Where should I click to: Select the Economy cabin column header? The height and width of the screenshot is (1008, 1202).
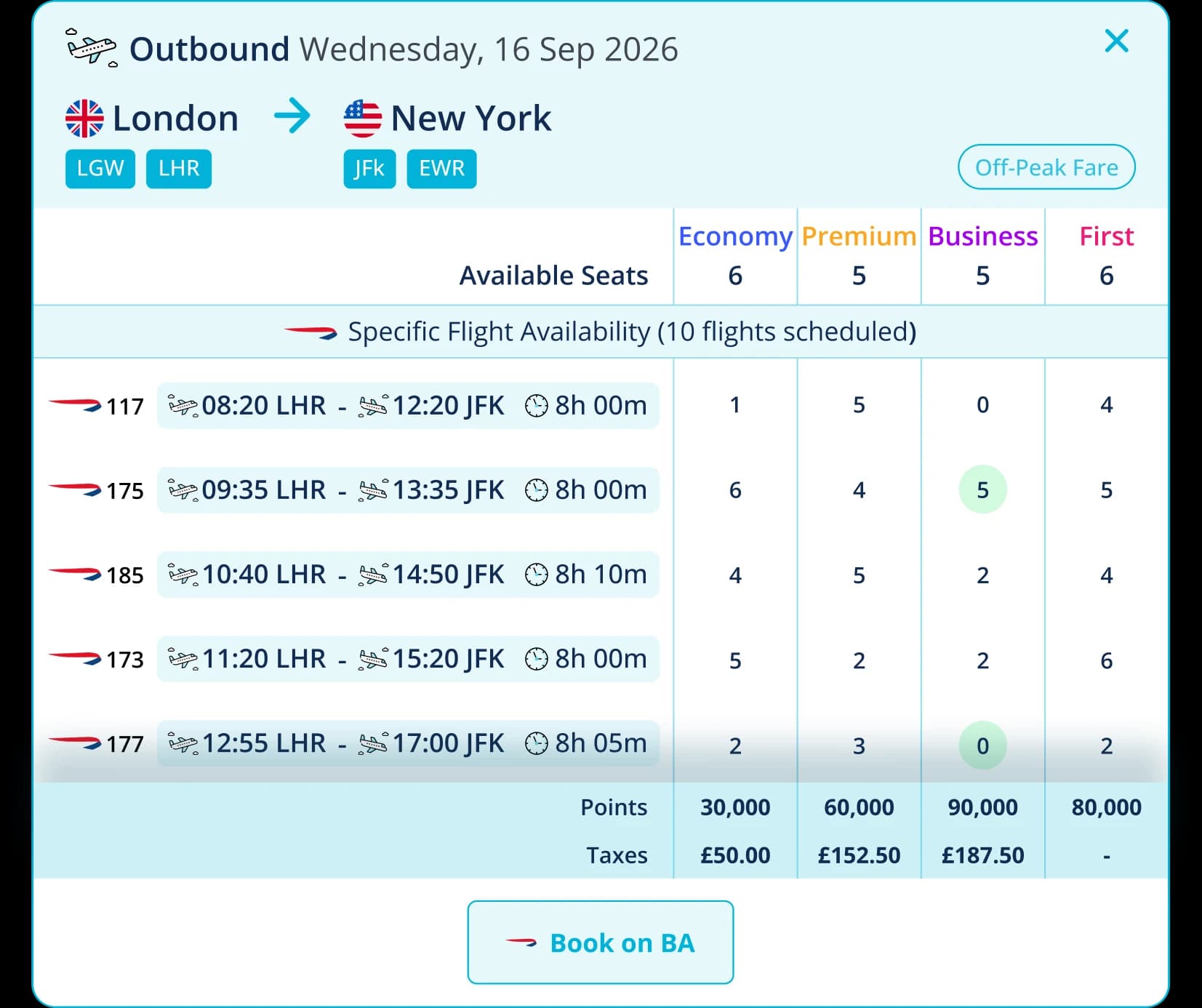735,236
